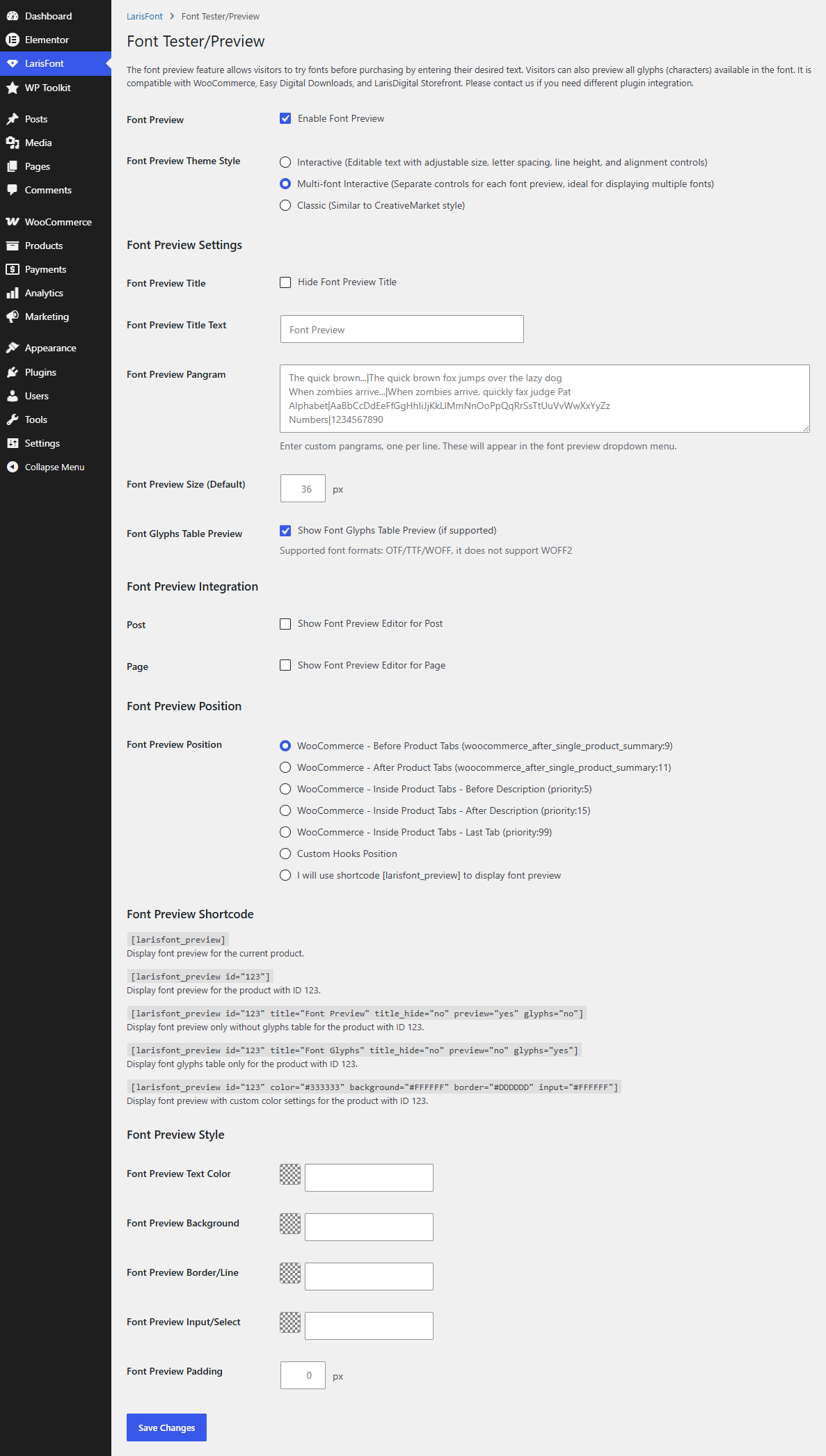Click the Media icon in sidebar
This screenshot has width=826, height=1456.
(x=13, y=143)
